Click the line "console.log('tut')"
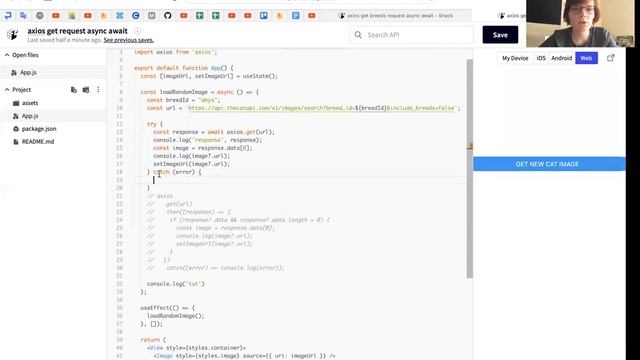640x360 pixels. 176,284
